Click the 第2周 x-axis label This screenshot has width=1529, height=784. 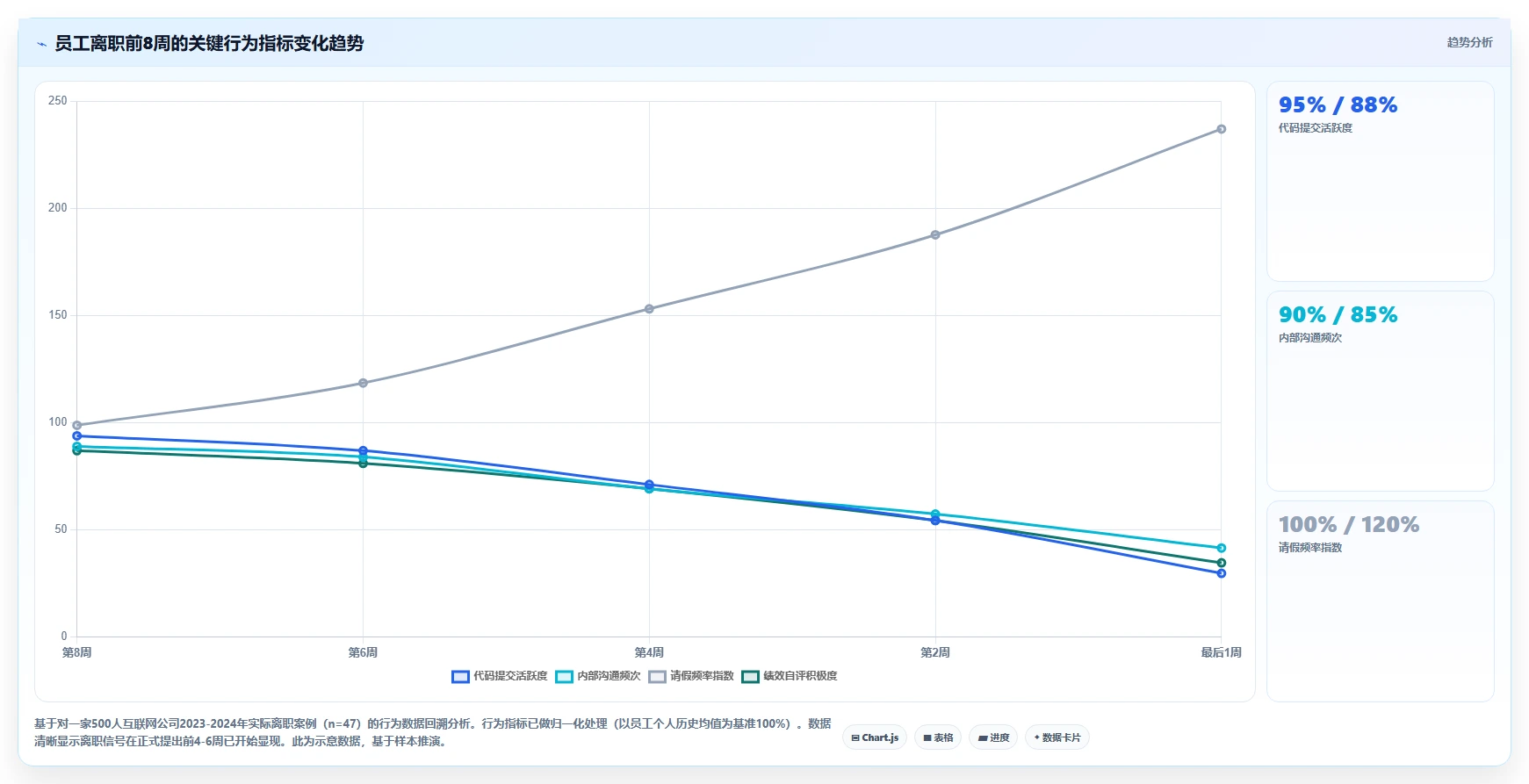coord(935,652)
